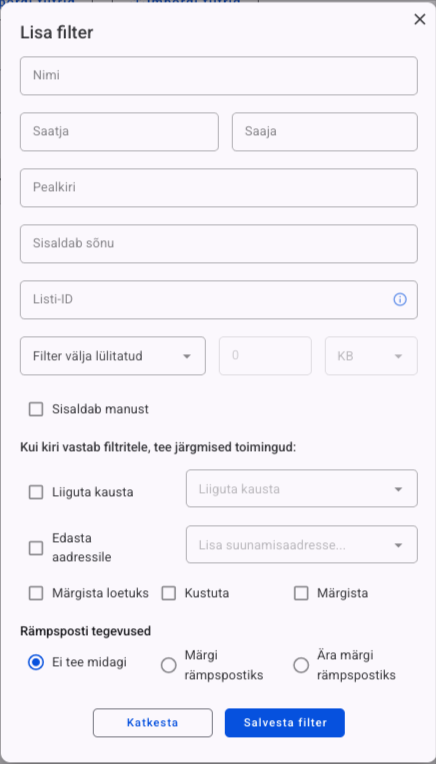Click the Salvesta filter button
This screenshot has height=764, width=436.
pyautogui.click(x=285, y=723)
